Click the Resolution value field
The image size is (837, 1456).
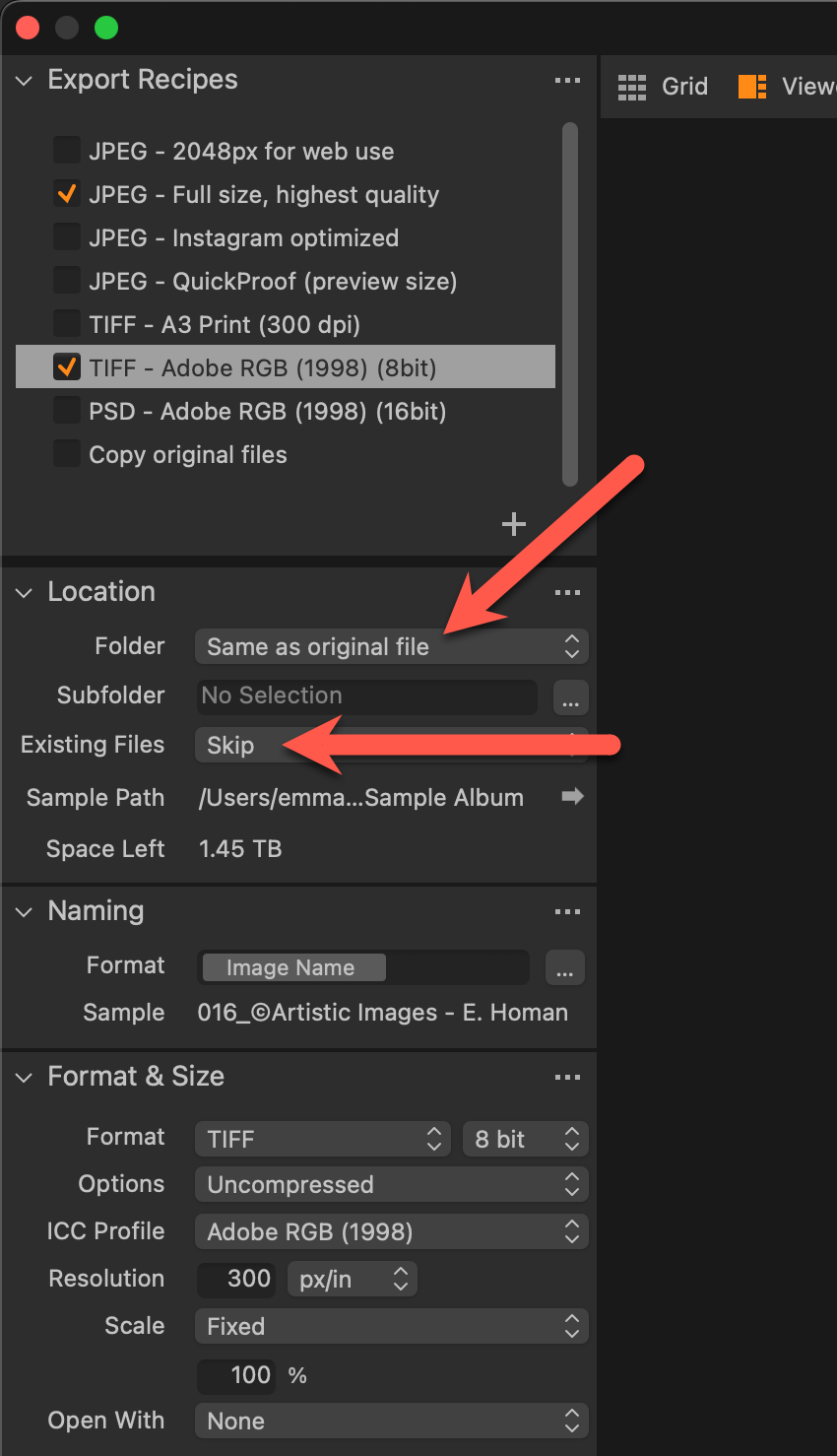pos(237,1279)
